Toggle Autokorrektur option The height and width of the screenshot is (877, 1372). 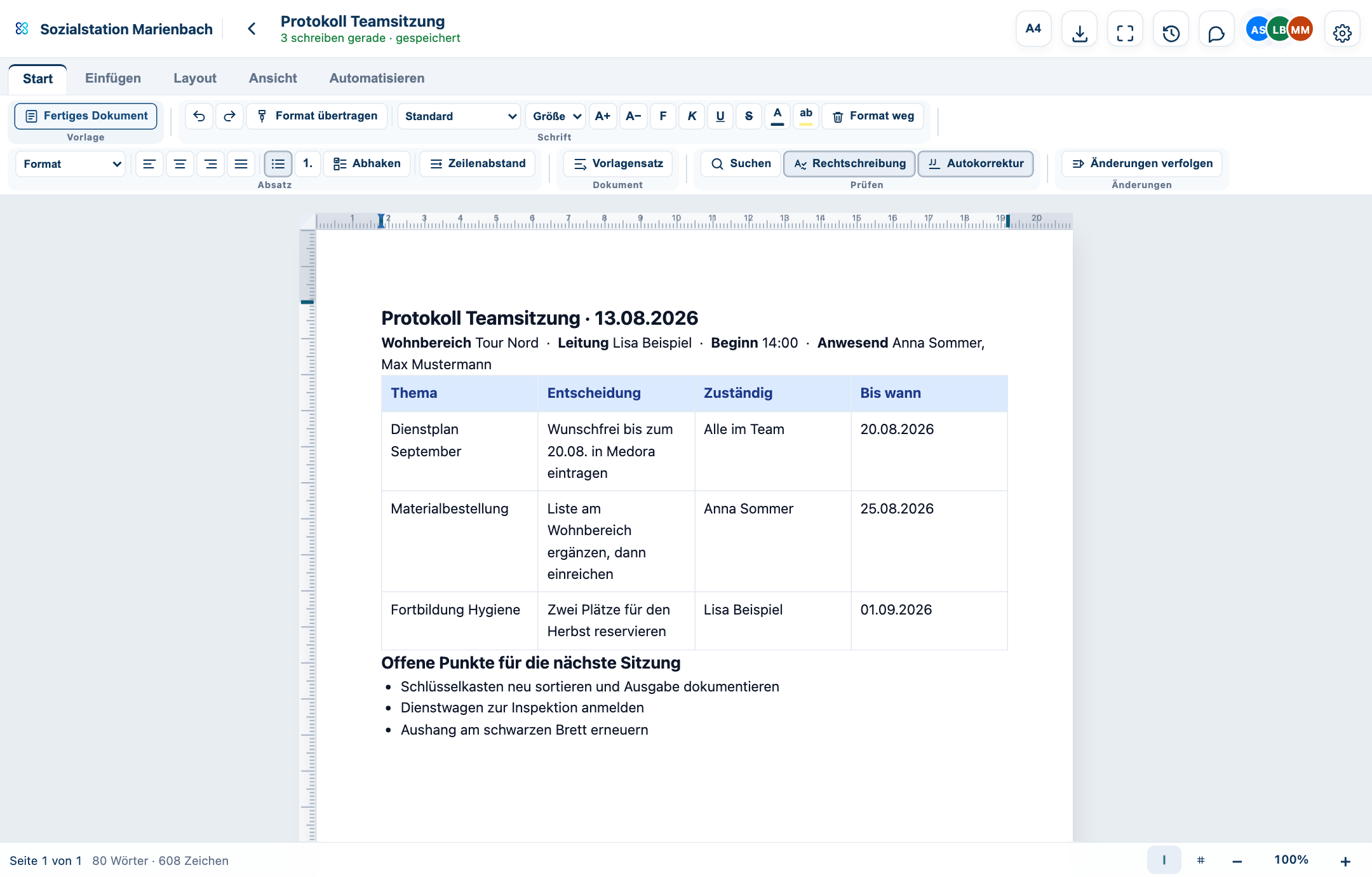pyautogui.click(x=976, y=164)
